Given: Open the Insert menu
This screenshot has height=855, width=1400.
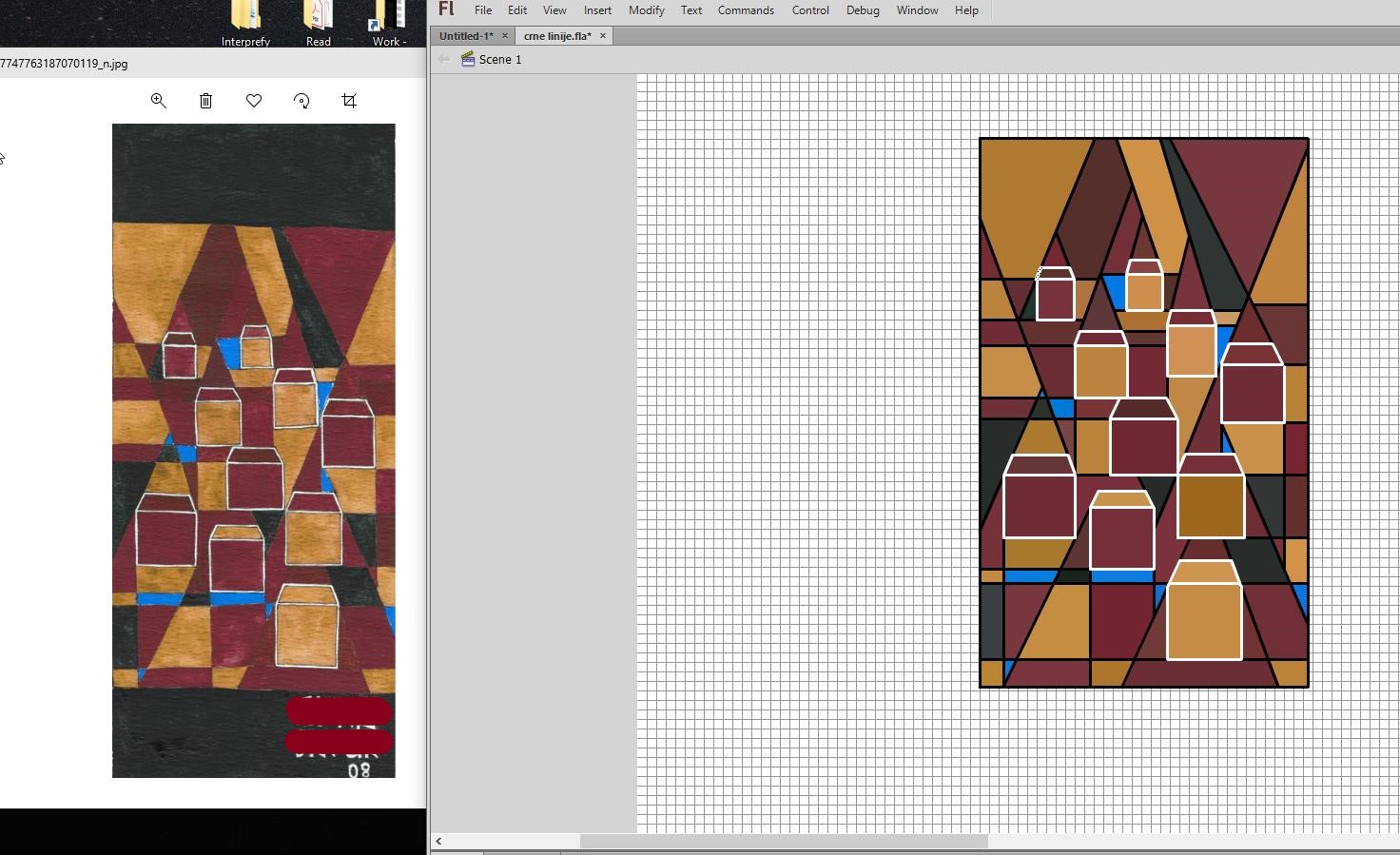Looking at the screenshot, I should 597,10.
